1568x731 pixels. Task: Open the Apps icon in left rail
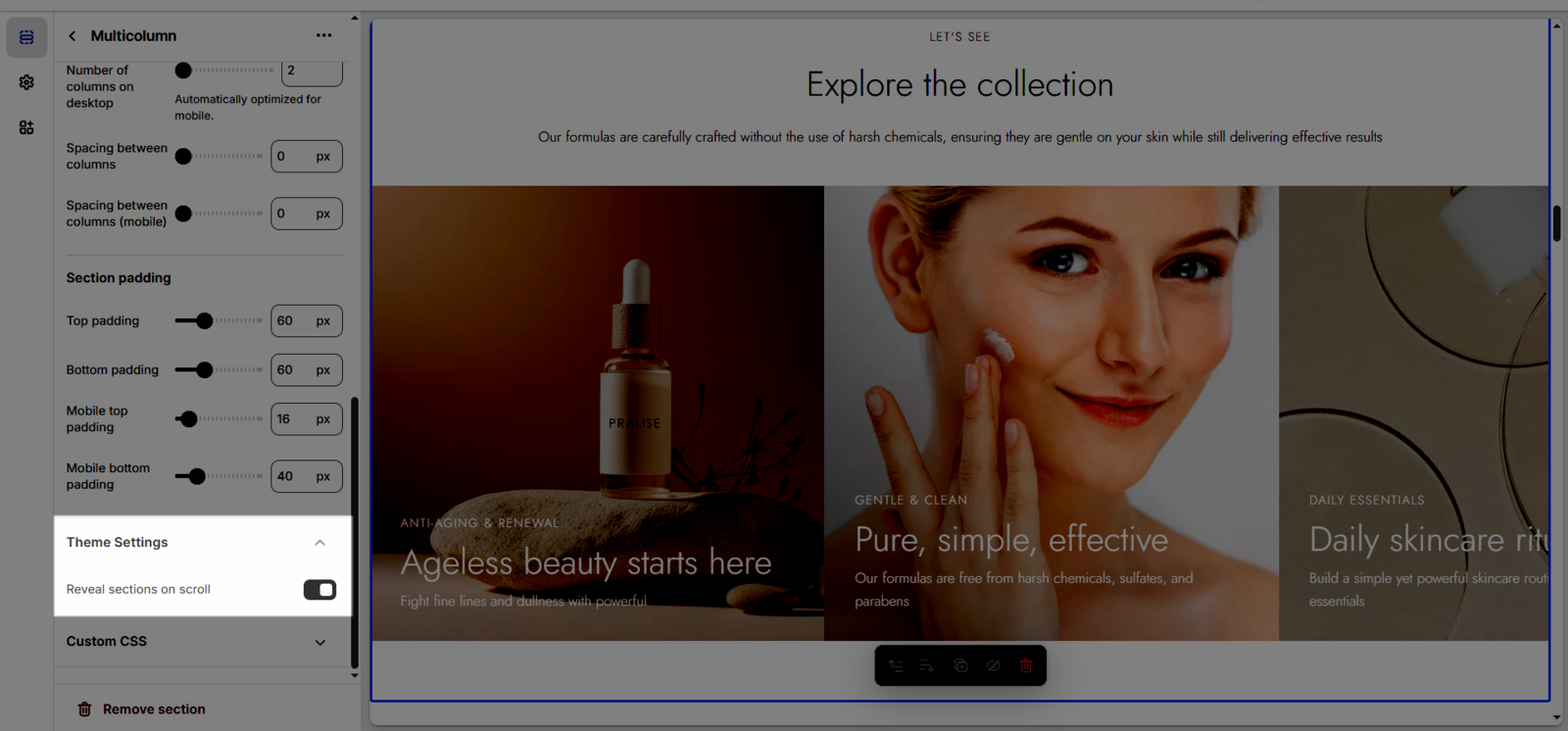(x=26, y=127)
